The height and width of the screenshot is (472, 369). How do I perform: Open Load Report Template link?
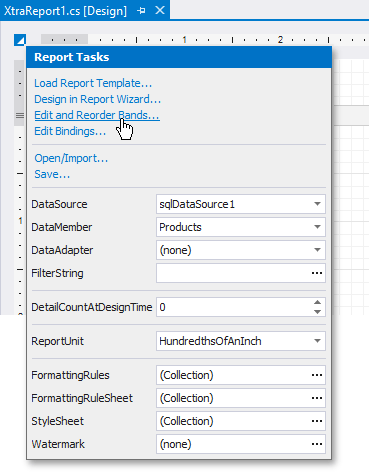[x=93, y=83]
